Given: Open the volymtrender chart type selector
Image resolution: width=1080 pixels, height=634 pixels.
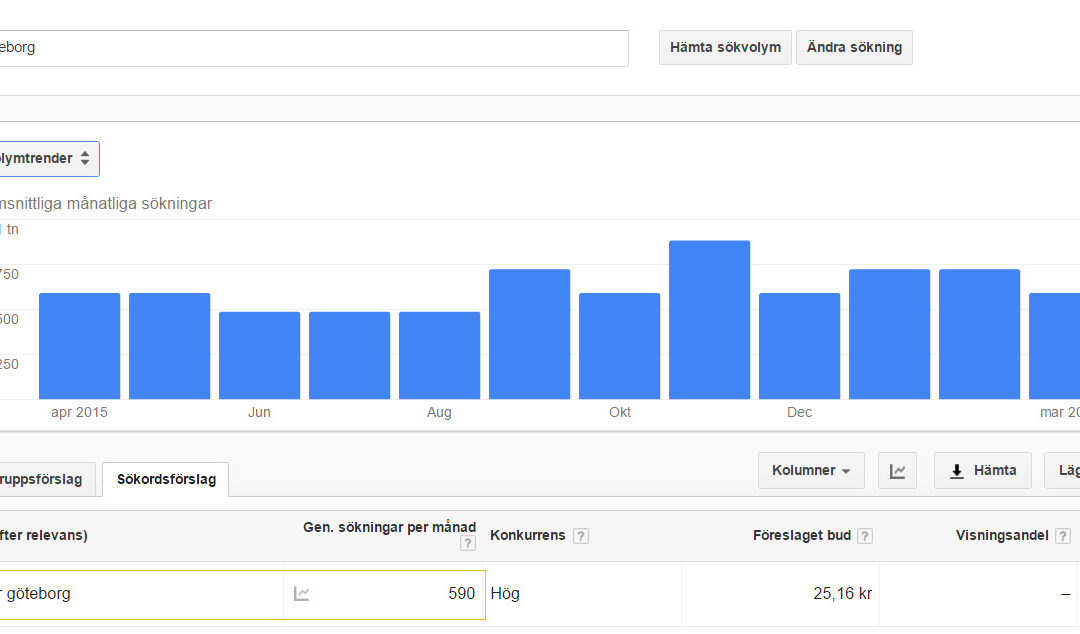Looking at the screenshot, I should click(x=47, y=159).
